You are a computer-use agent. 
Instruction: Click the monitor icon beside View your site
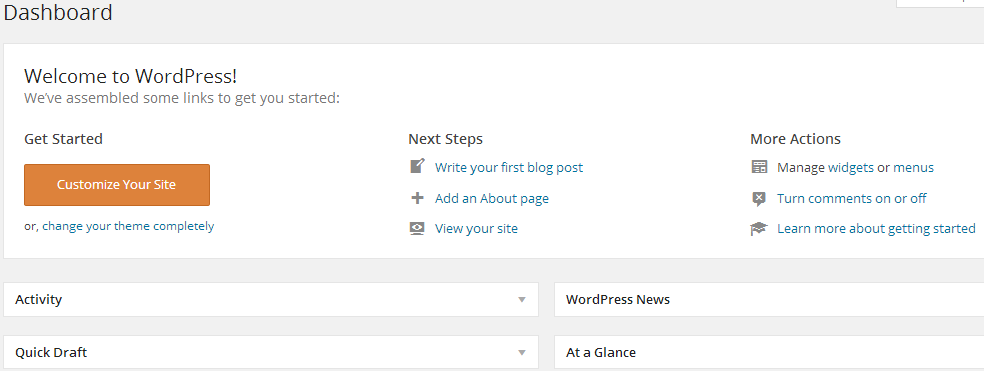click(417, 229)
